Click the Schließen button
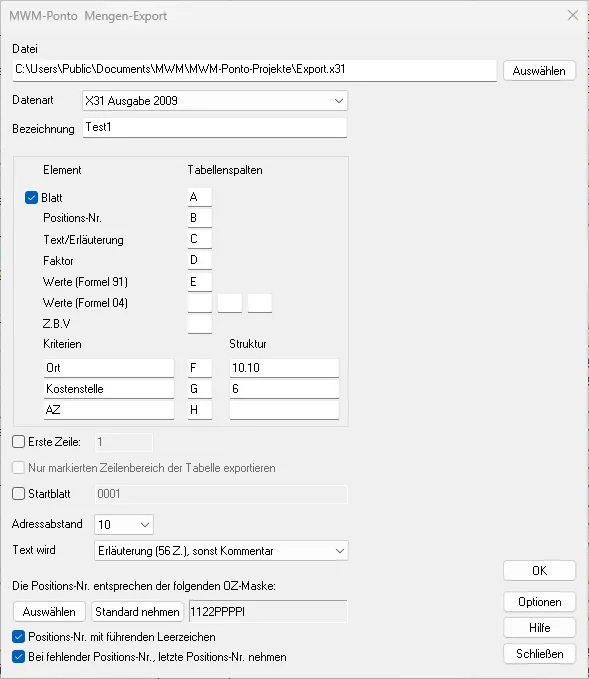The image size is (589, 679). 539,654
